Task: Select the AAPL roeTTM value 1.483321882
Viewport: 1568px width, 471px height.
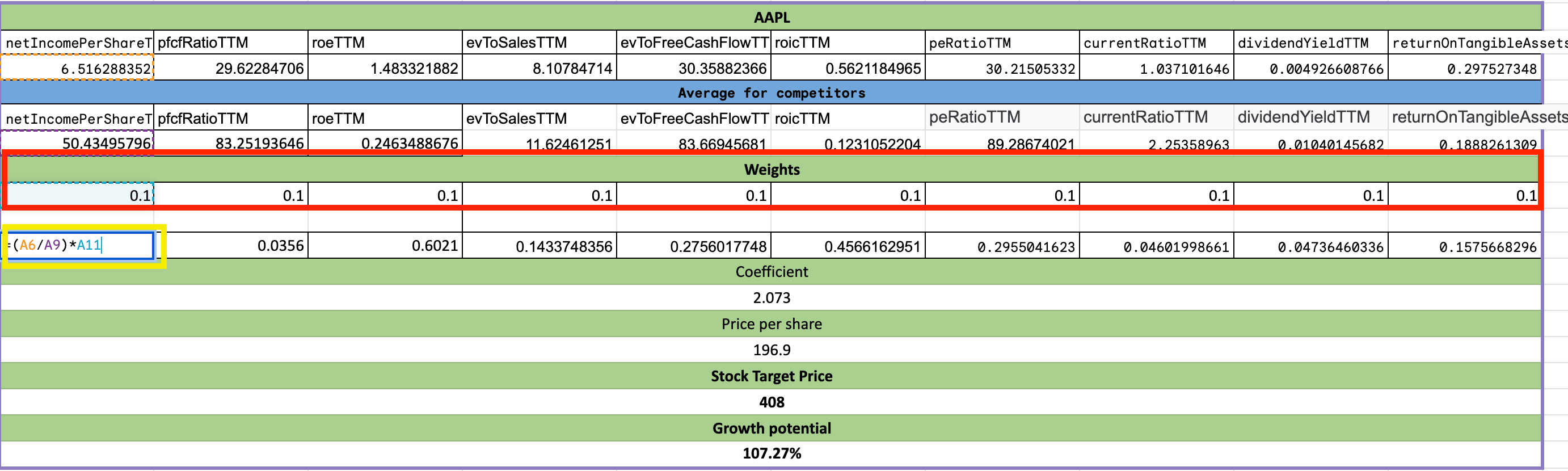Action: (x=385, y=68)
